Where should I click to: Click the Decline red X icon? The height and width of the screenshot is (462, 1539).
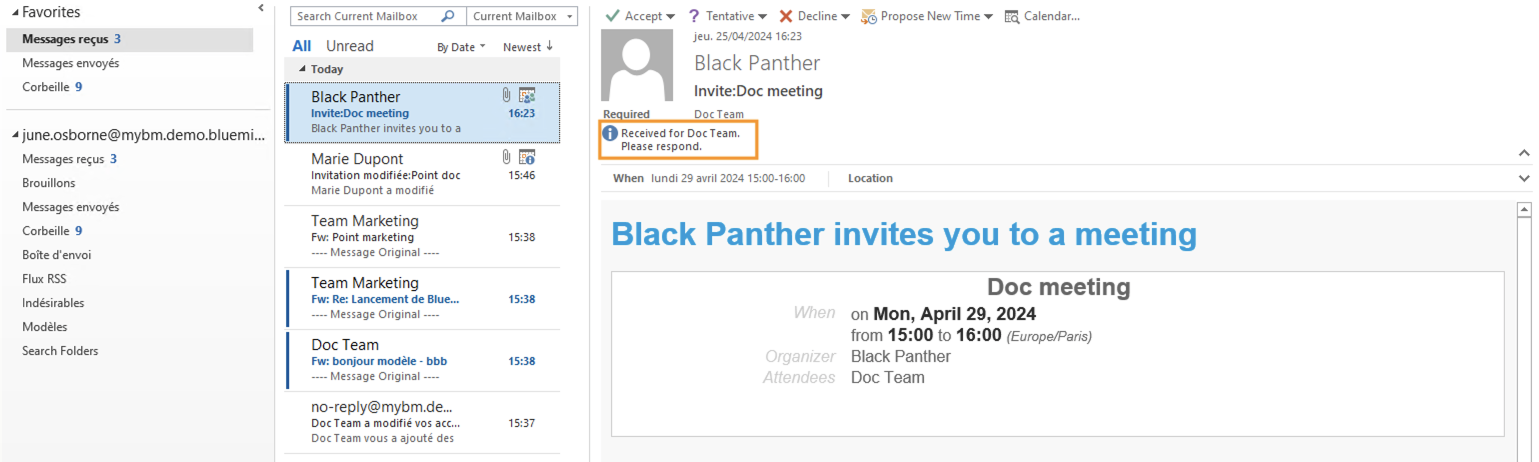[786, 16]
